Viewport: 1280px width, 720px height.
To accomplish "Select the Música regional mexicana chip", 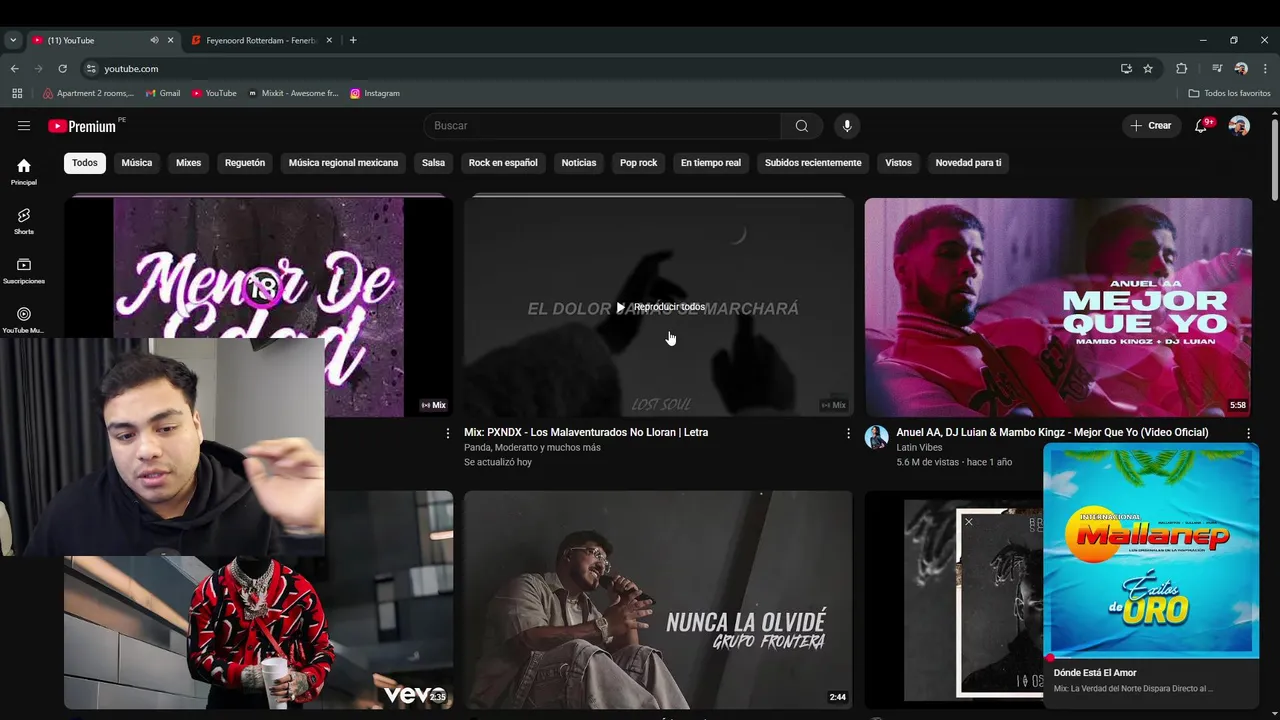I will [x=343, y=163].
